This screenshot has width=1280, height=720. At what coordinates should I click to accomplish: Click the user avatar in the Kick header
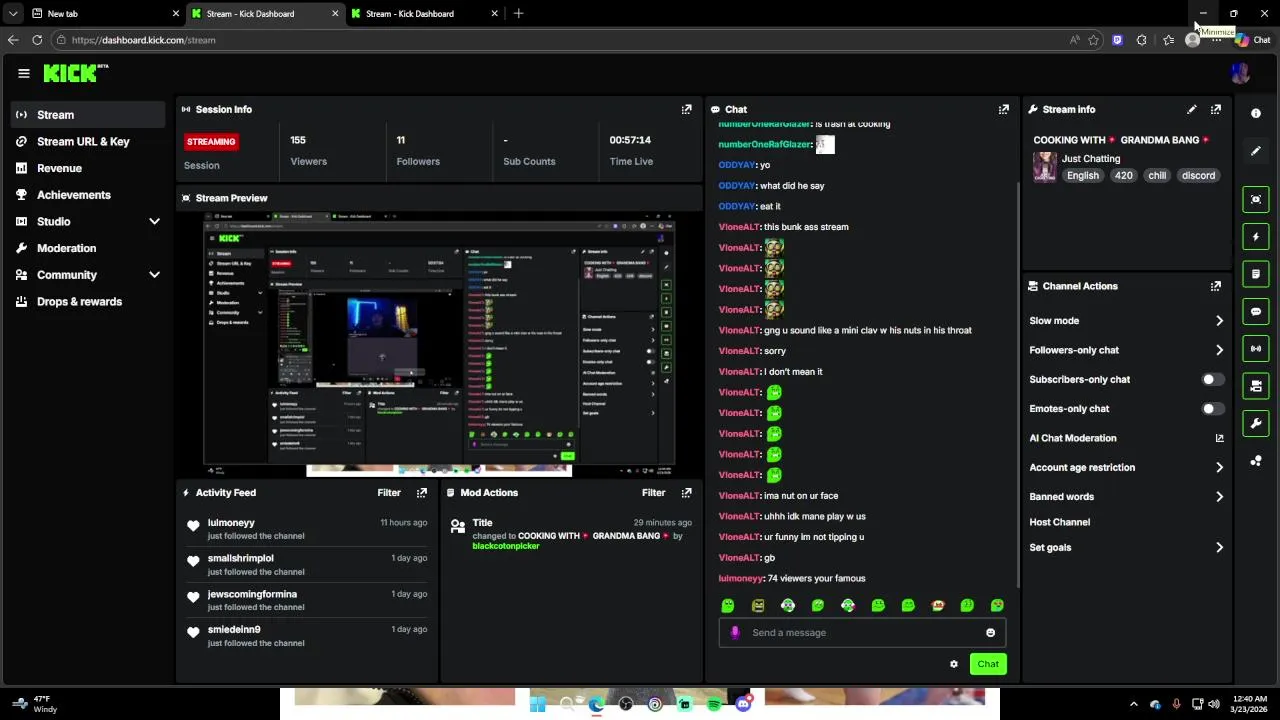[1240, 73]
